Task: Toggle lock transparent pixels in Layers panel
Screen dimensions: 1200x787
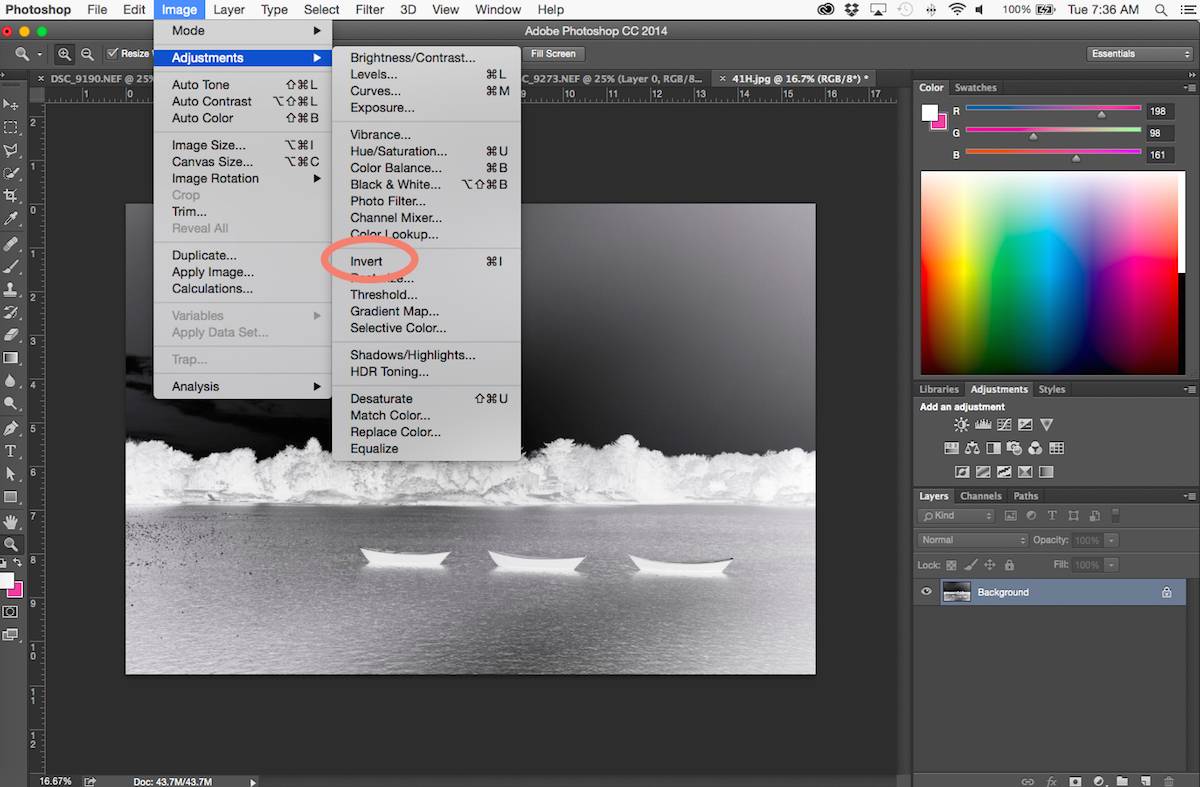Action: tap(951, 565)
